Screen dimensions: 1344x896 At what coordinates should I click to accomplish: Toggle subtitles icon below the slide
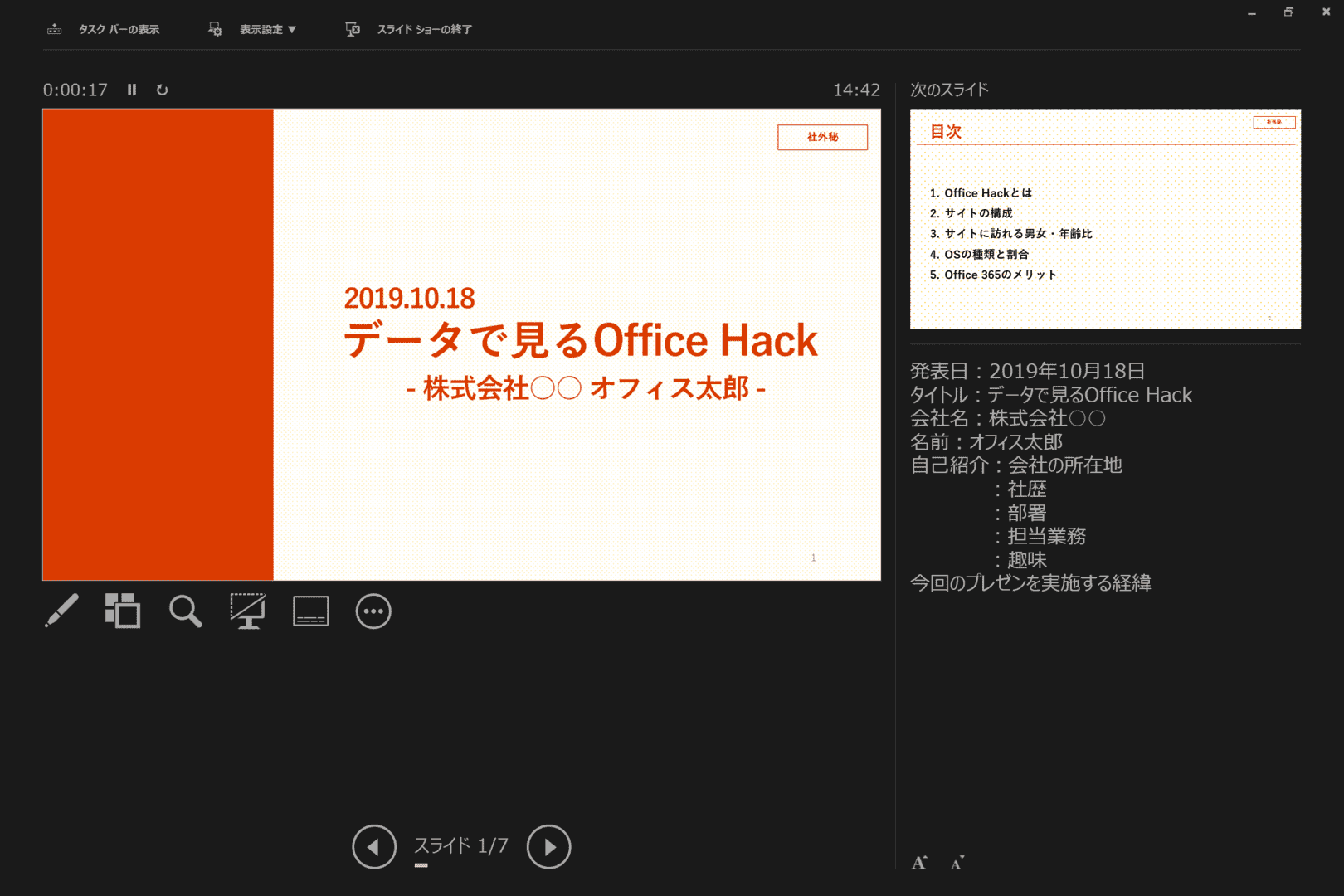311,611
